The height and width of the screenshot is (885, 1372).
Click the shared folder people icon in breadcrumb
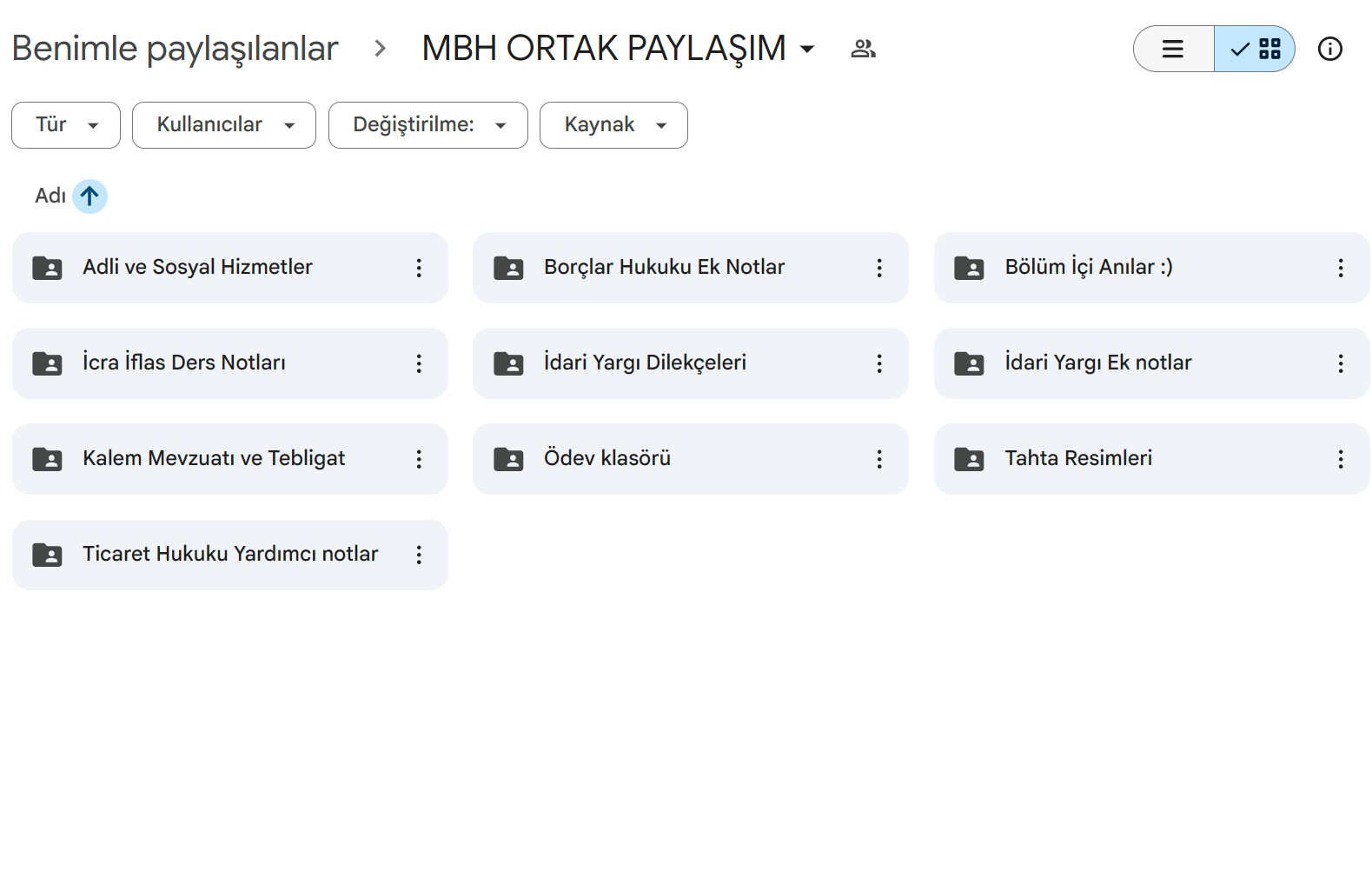tap(863, 49)
